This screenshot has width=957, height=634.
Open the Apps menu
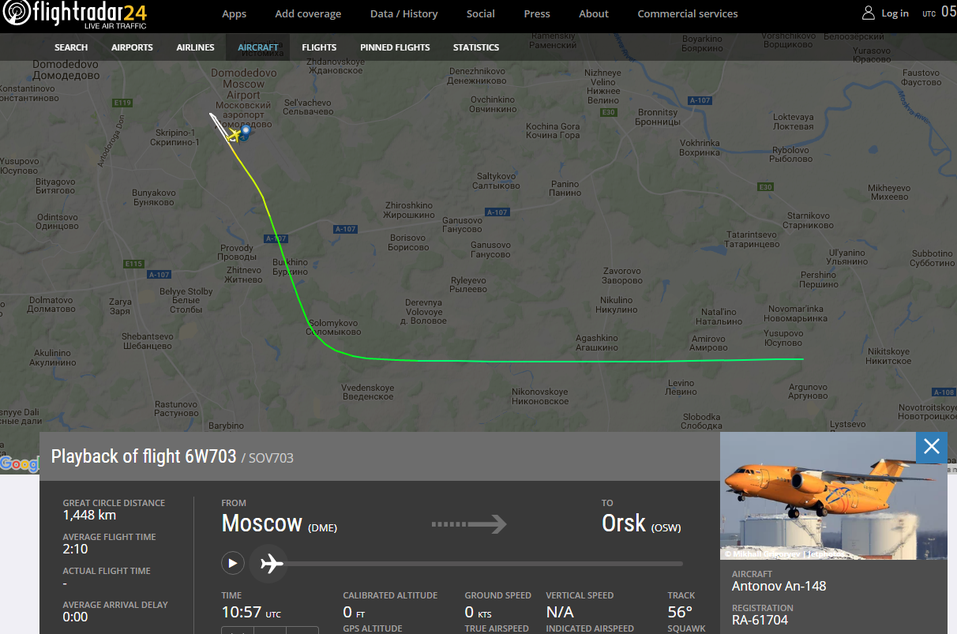point(234,13)
